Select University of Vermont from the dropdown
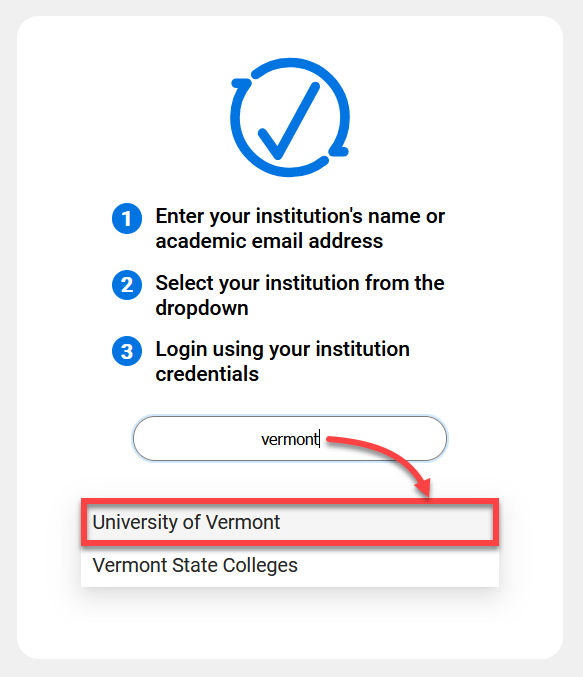The height and width of the screenshot is (677, 583). (290, 522)
